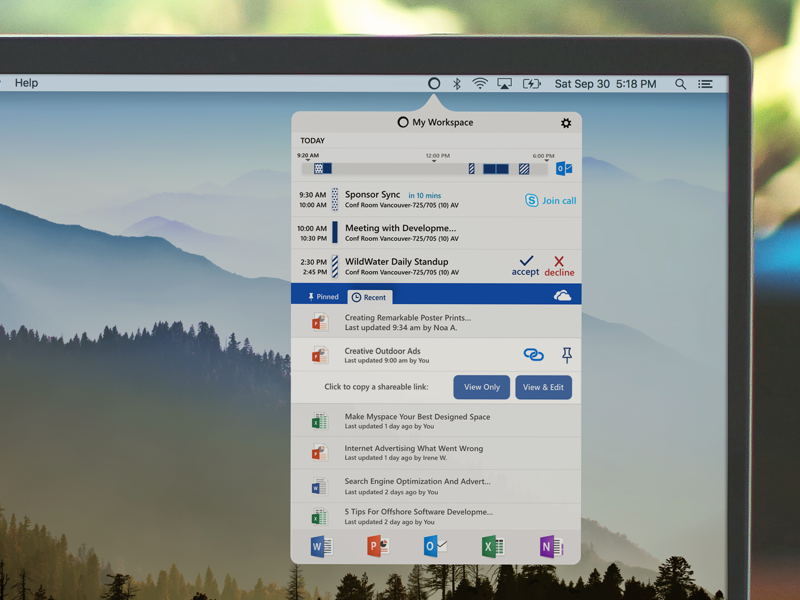Launch PowerPoint from the bottom app row
This screenshot has height=600, width=800.
tap(378, 546)
